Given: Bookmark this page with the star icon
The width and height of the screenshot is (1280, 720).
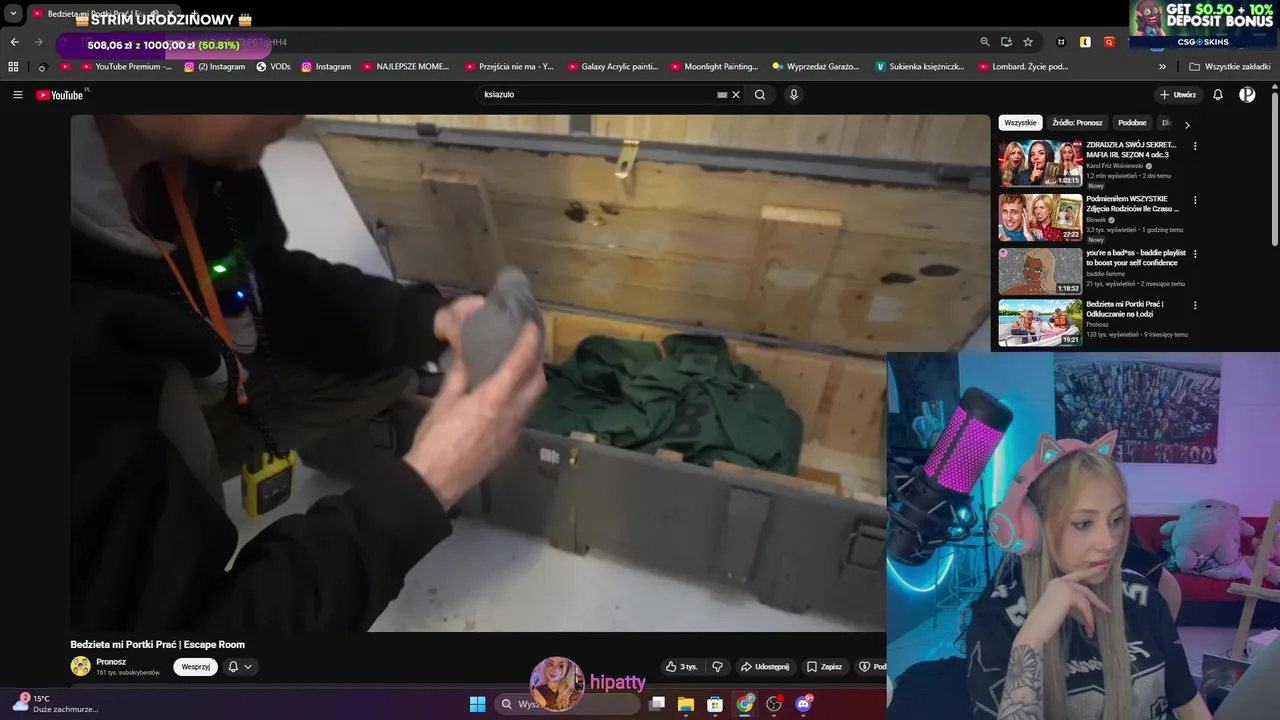Looking at the screenshot, I should coord(1028,42).
